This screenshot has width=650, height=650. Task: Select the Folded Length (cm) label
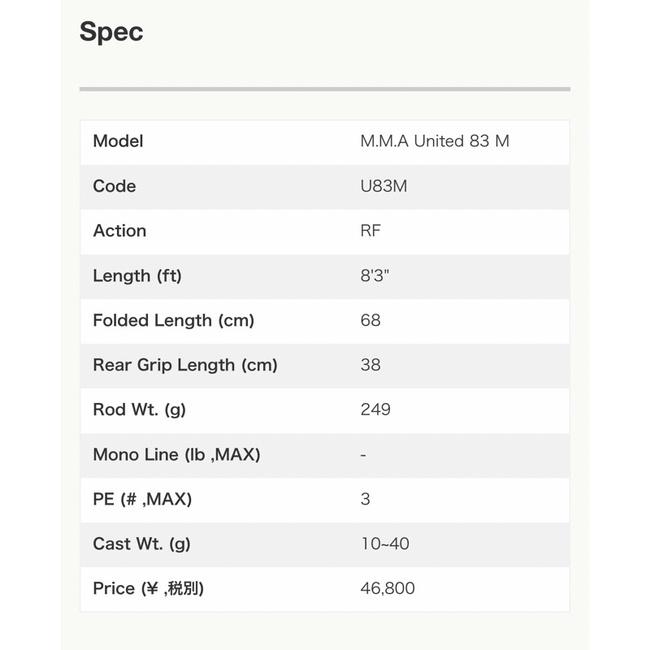(x=173, y=321)
